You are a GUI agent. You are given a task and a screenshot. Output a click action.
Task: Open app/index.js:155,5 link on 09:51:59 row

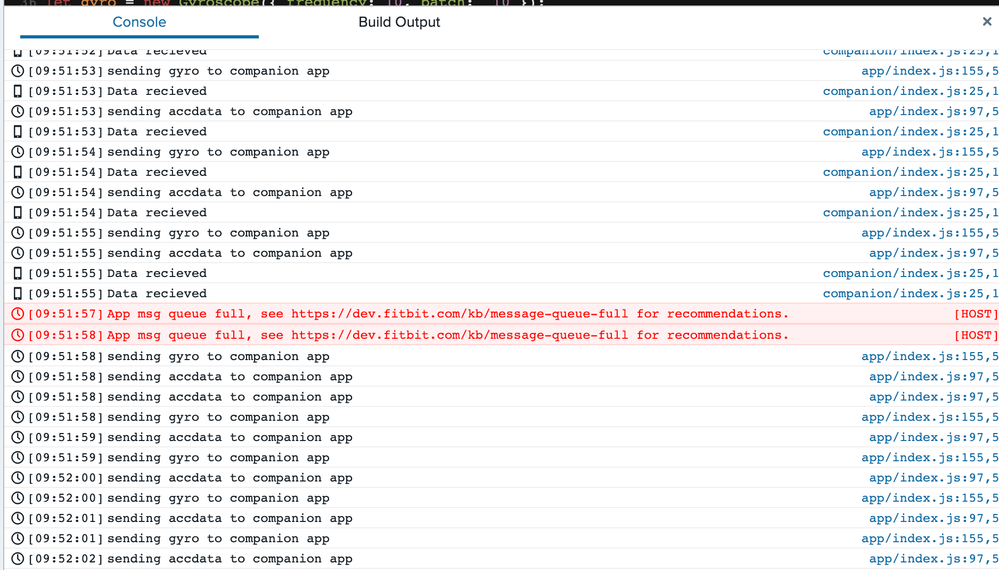coord(929,457)
